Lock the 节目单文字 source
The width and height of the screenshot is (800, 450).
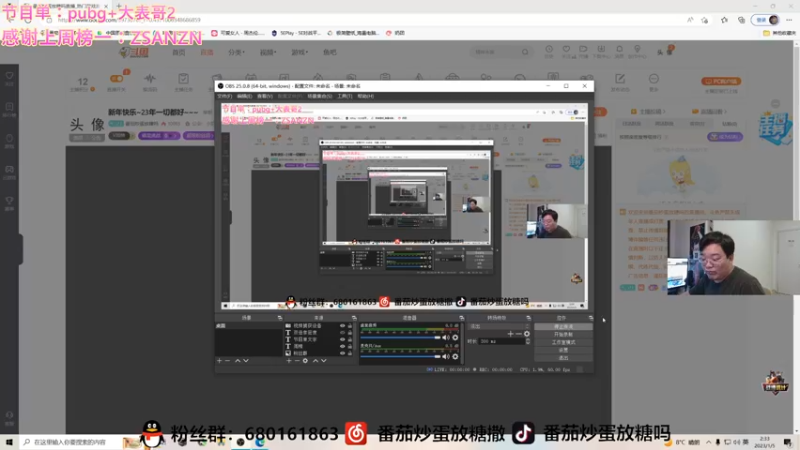(350, 339)
